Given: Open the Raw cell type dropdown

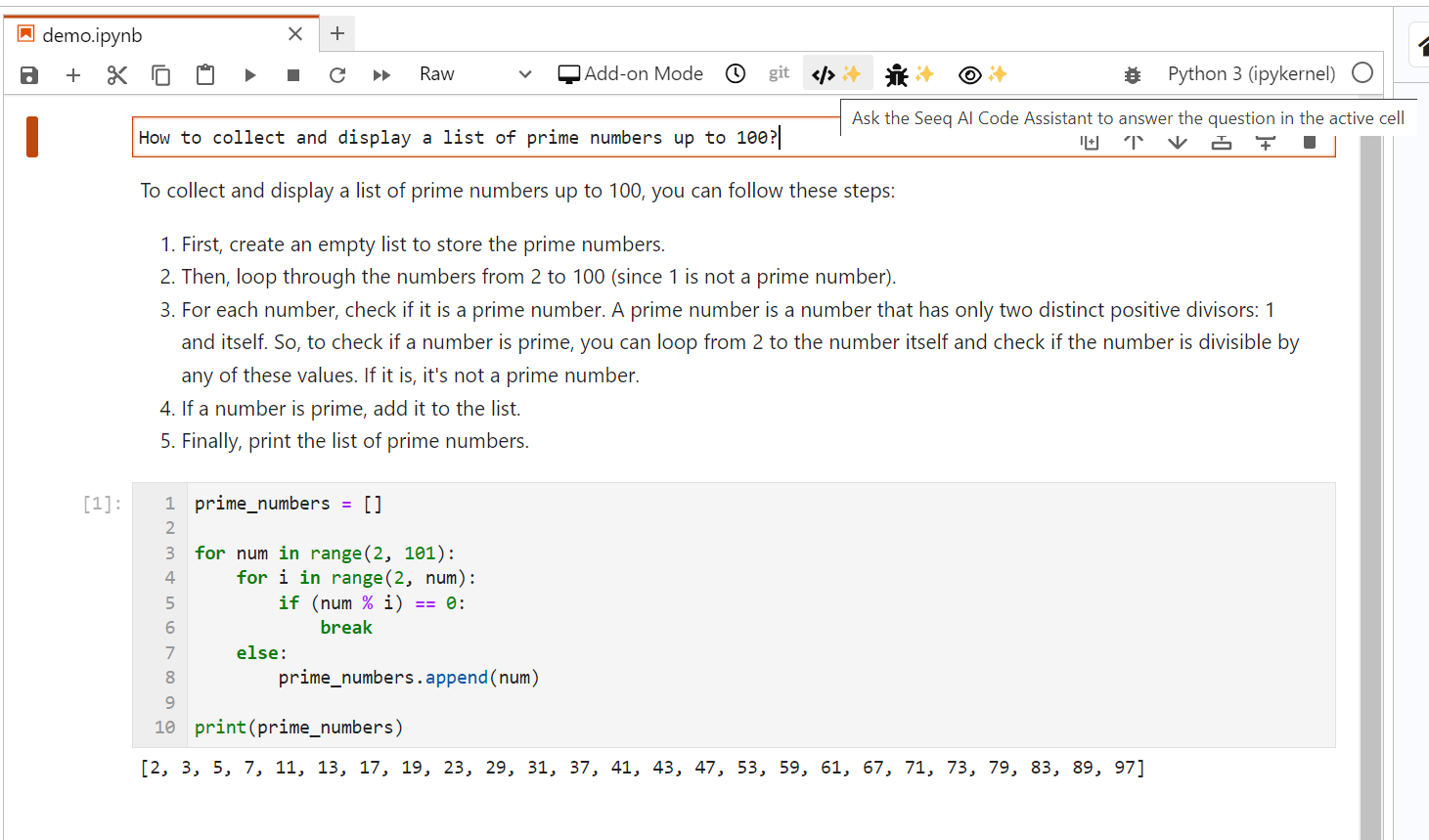Looking at the screenshot, I should (475, 74).
